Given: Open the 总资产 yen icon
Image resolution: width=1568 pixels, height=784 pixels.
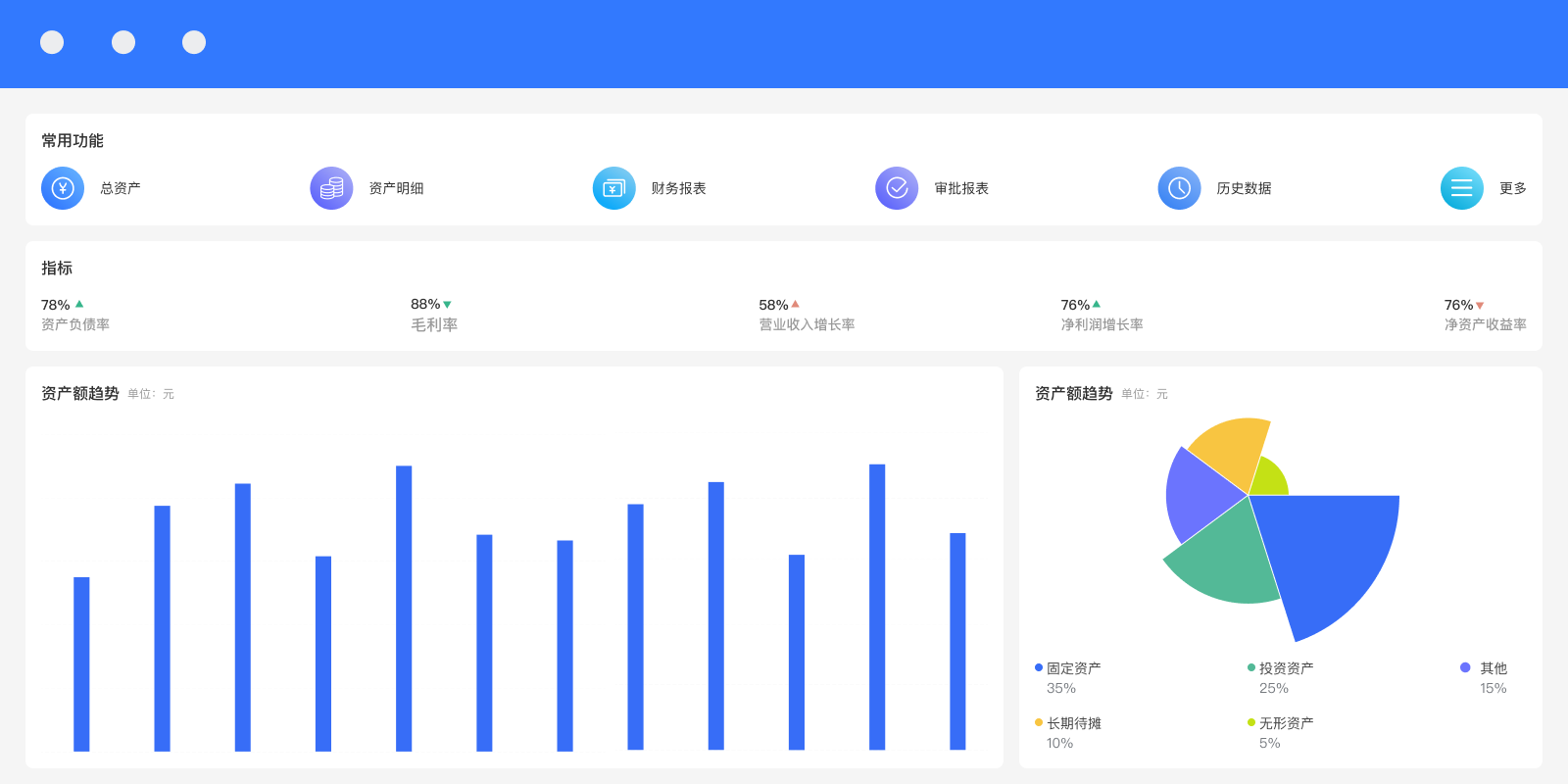Looking at the screenshot, I should [63, 188].
